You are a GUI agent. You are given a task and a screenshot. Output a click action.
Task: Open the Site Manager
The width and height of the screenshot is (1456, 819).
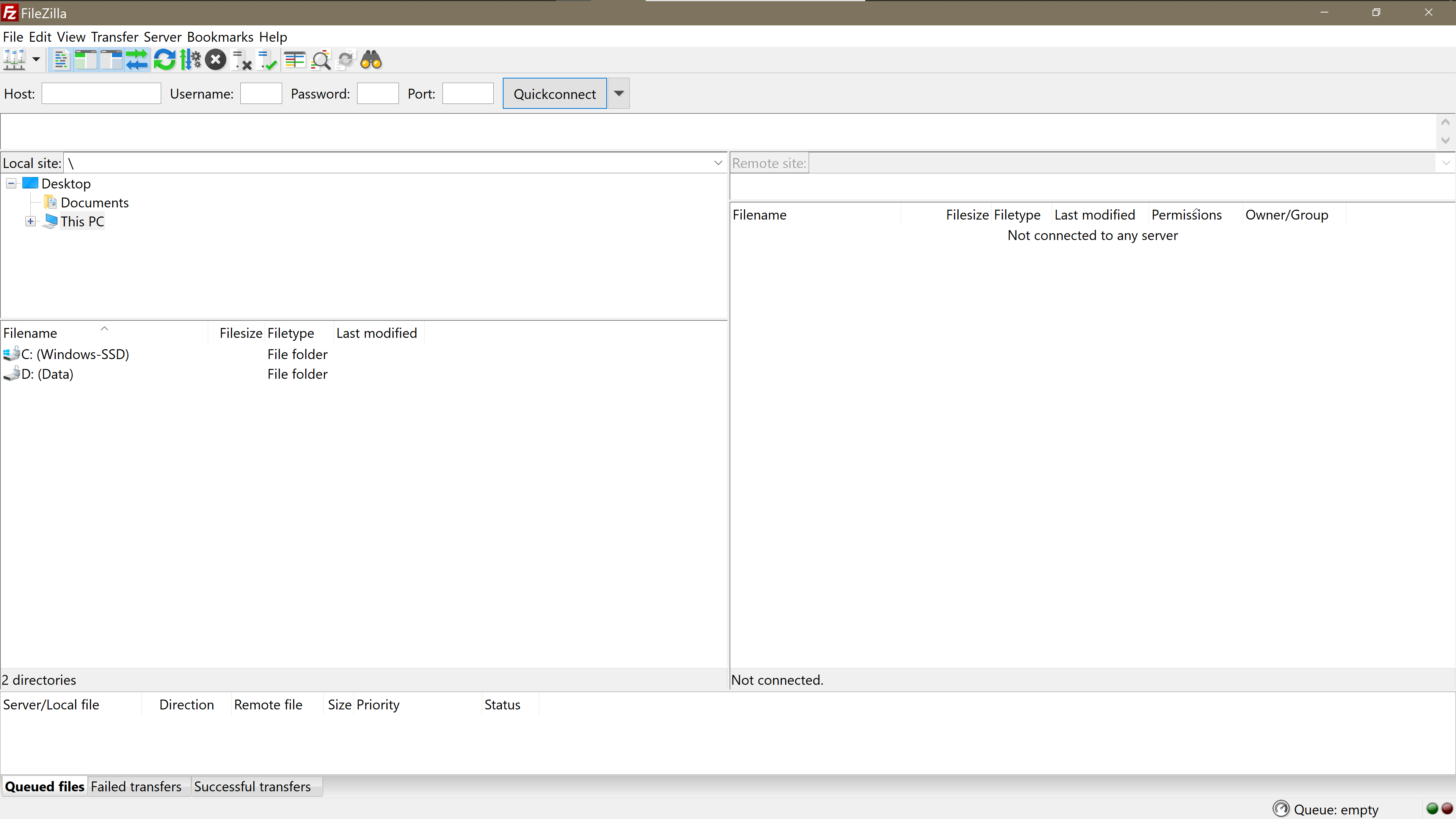click(14, 60)
